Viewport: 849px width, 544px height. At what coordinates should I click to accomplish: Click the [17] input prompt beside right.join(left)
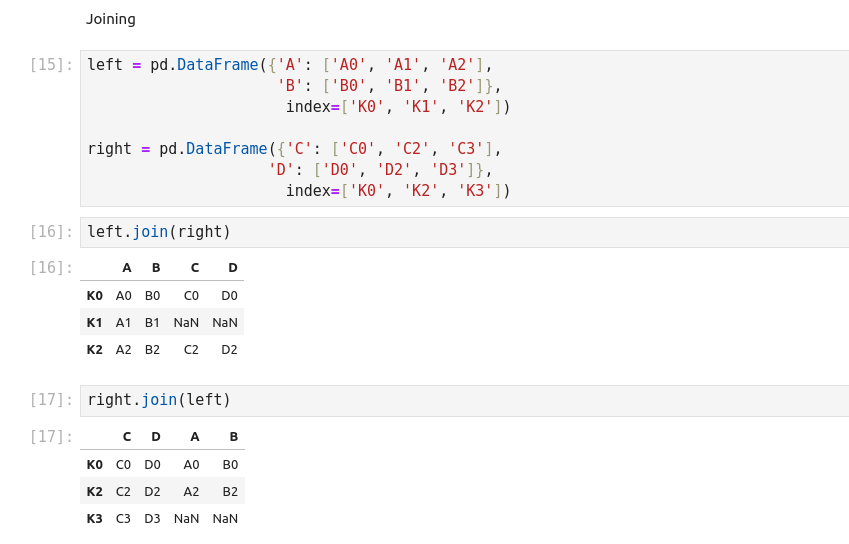(x=51, y=400)
